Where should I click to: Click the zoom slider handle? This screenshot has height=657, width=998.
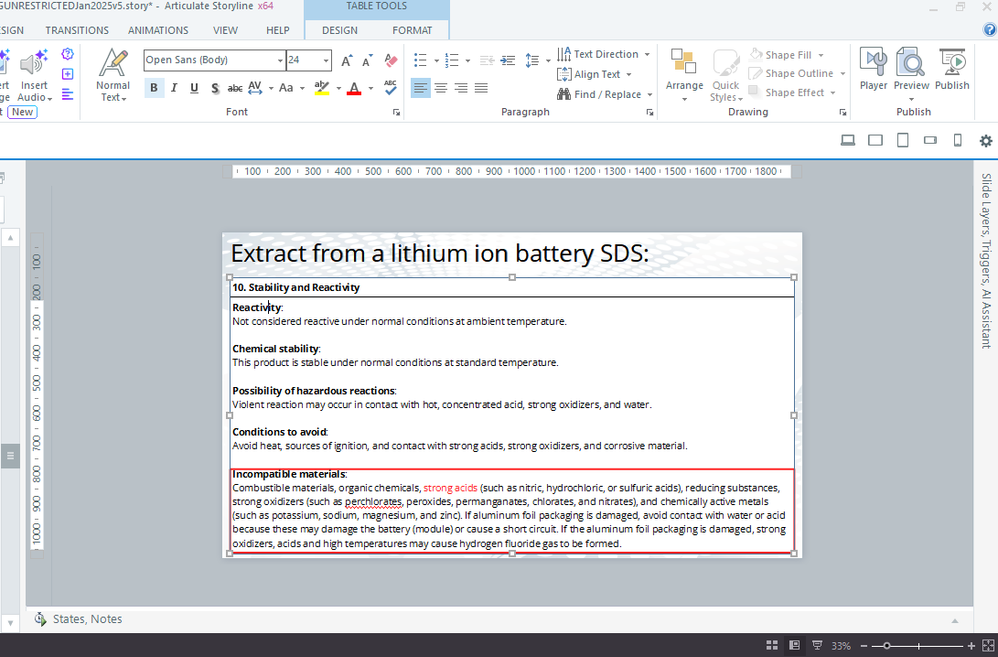pos(887,646)
